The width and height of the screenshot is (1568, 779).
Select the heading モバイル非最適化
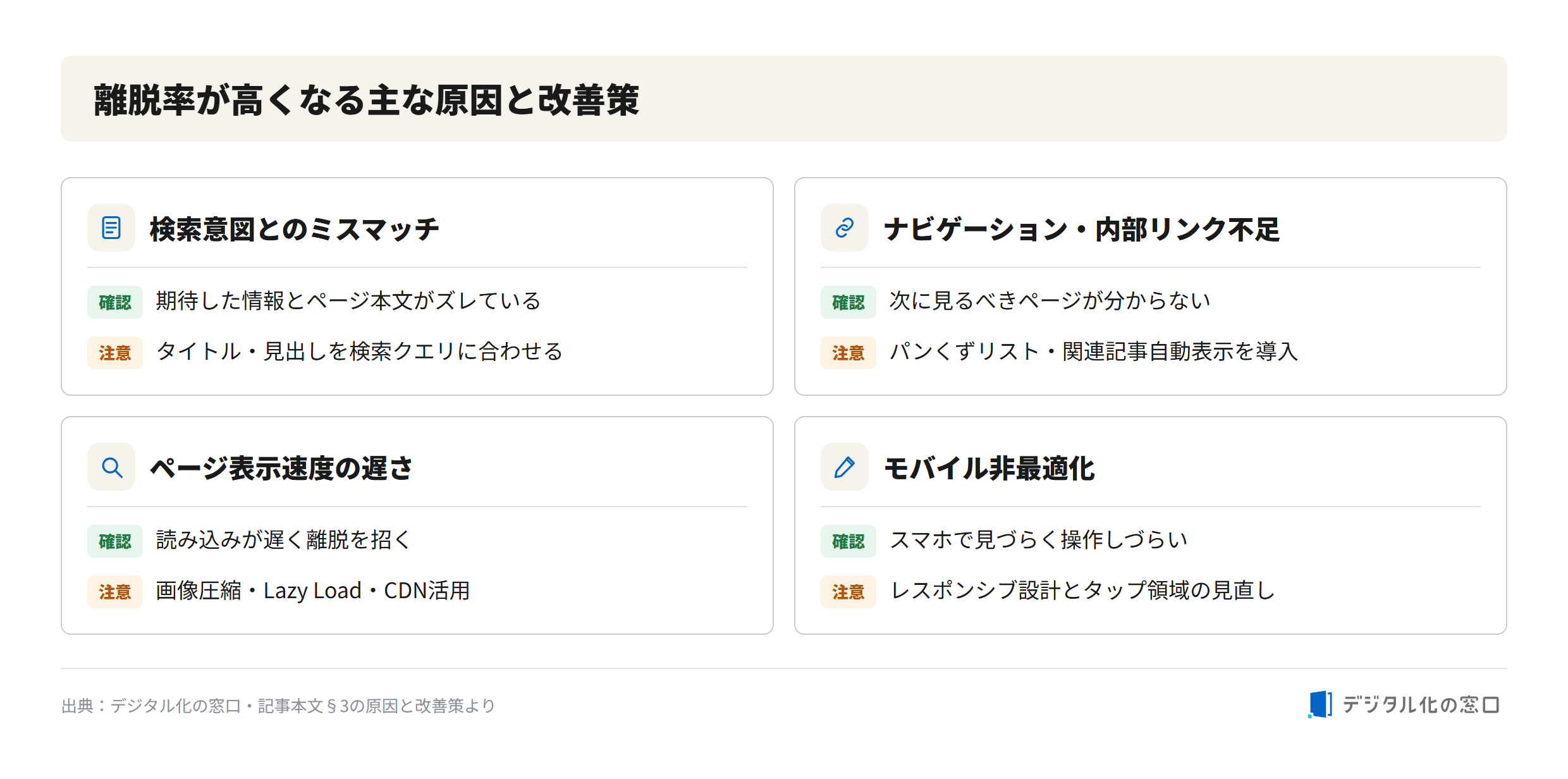click(989, 468)
